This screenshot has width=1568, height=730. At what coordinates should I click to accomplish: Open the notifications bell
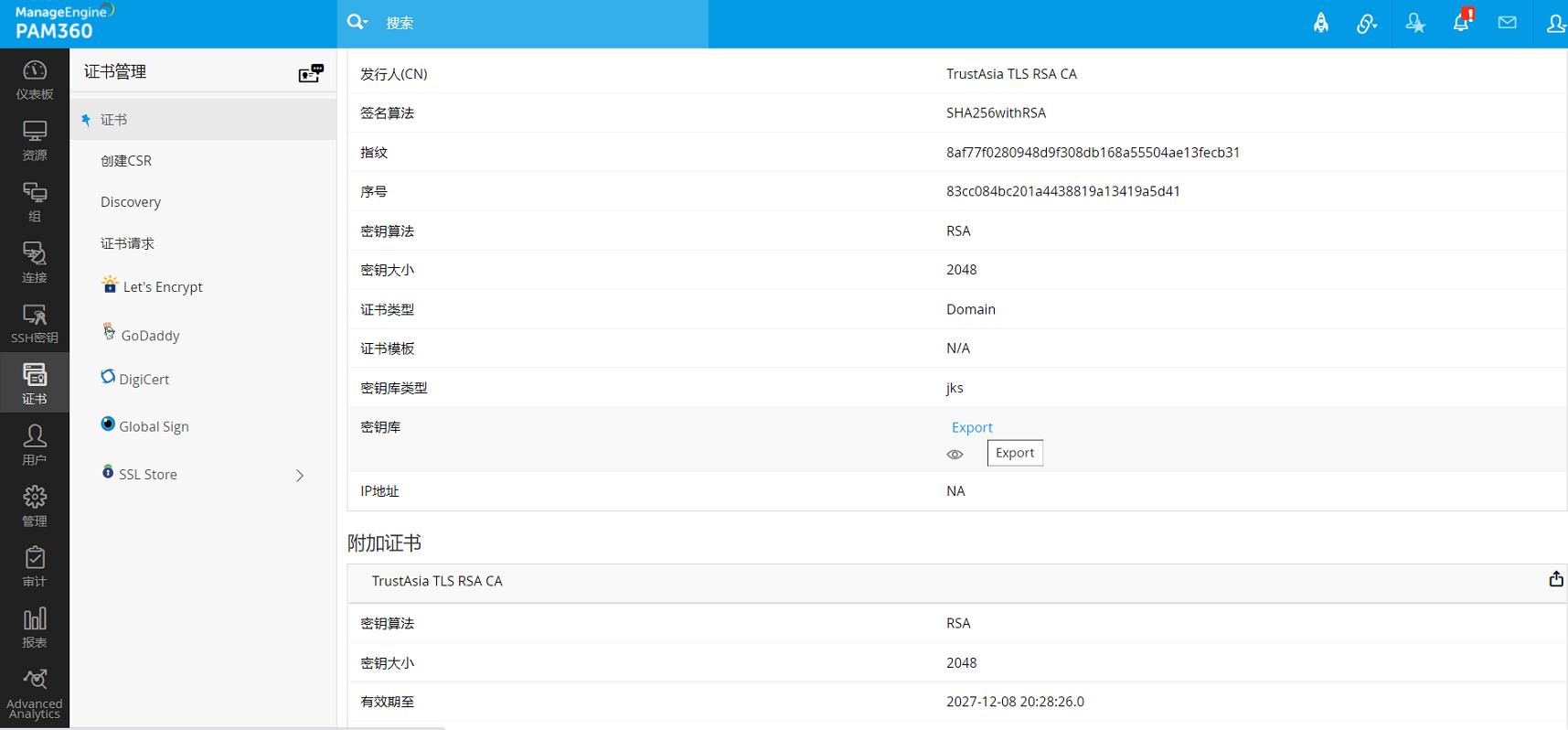point(1462,22)
